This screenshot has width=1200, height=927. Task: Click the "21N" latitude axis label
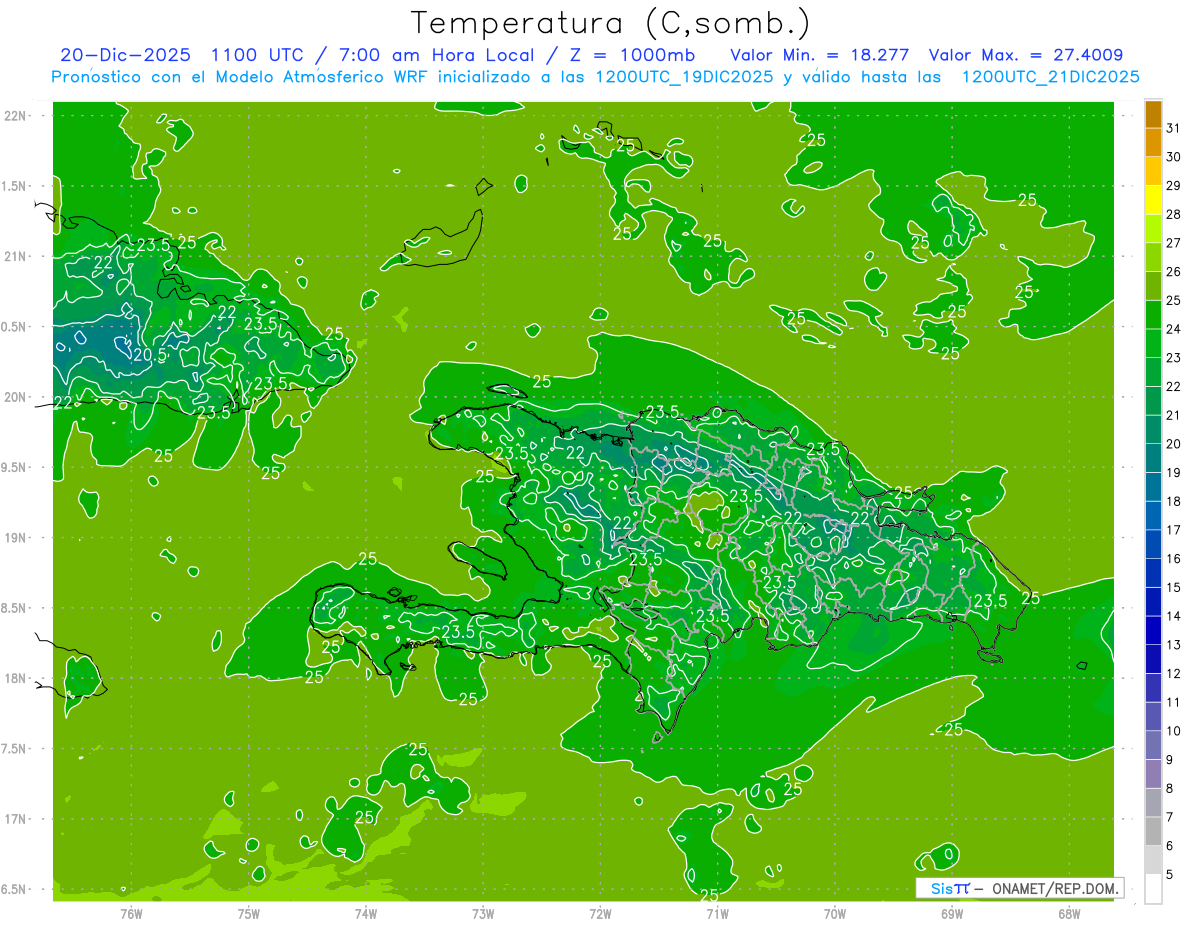[x=15, y=256]
